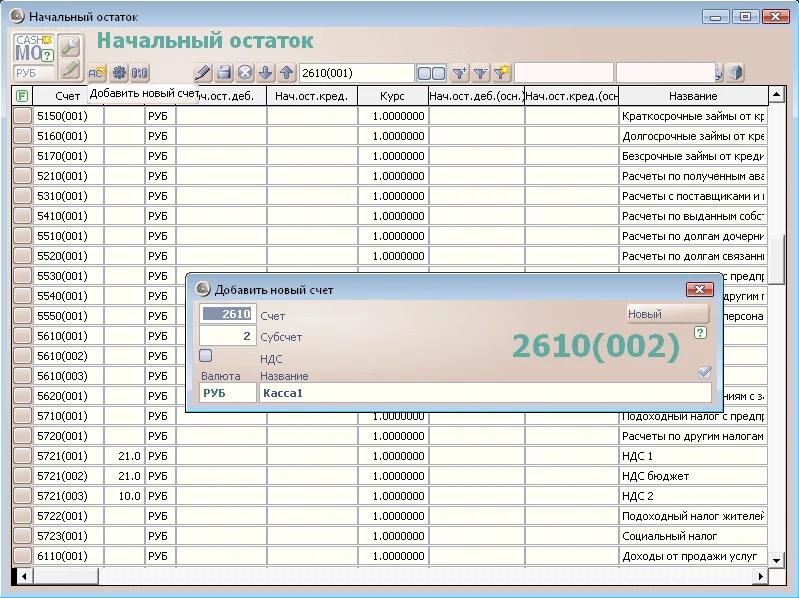Screen dimensions: 799x598
Task: Click the Название field containing Касса1
Action: click(485, 393)
